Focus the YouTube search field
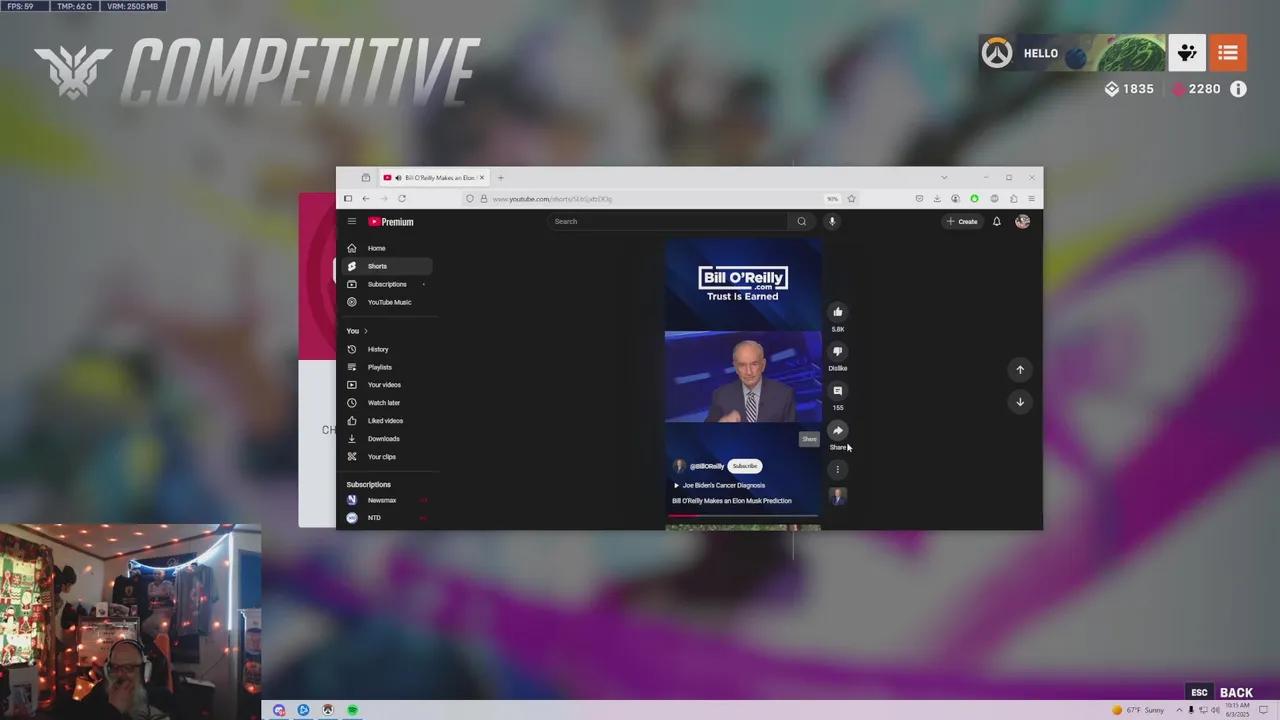The image size is (1280, 720). click(x=668, y=222)
